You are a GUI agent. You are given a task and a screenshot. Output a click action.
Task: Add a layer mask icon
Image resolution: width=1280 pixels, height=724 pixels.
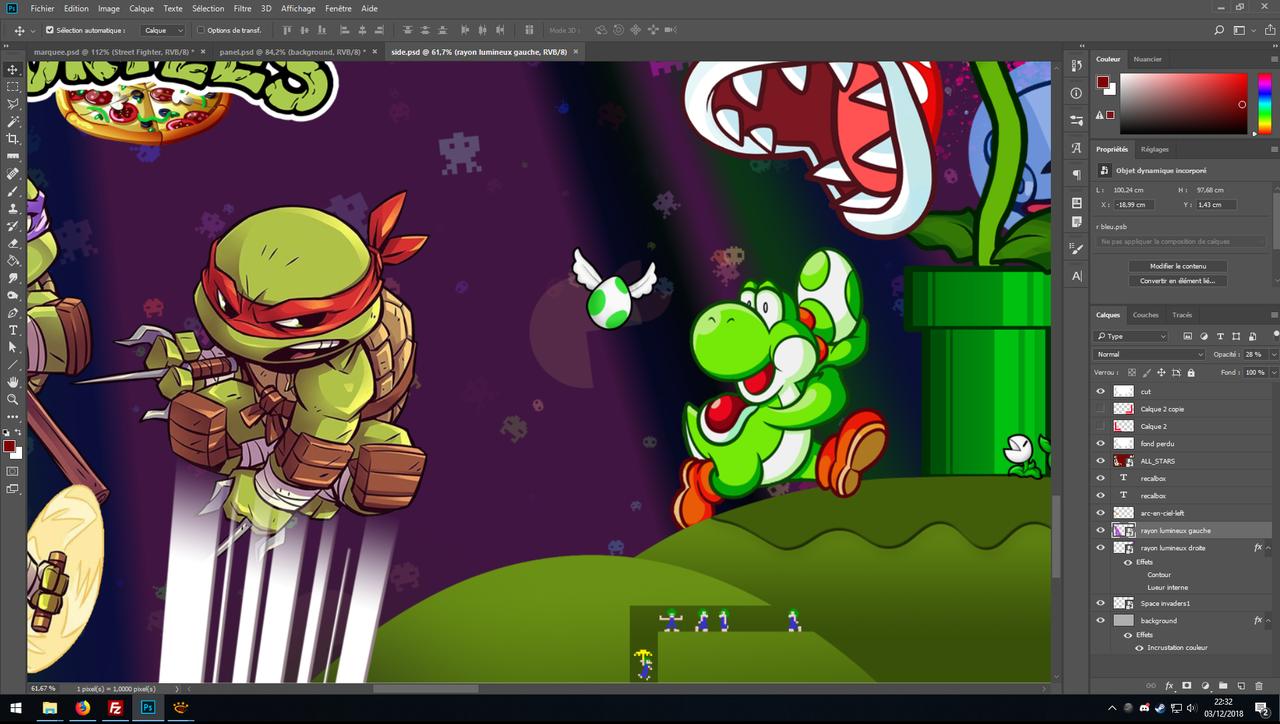coord(1186,686)
